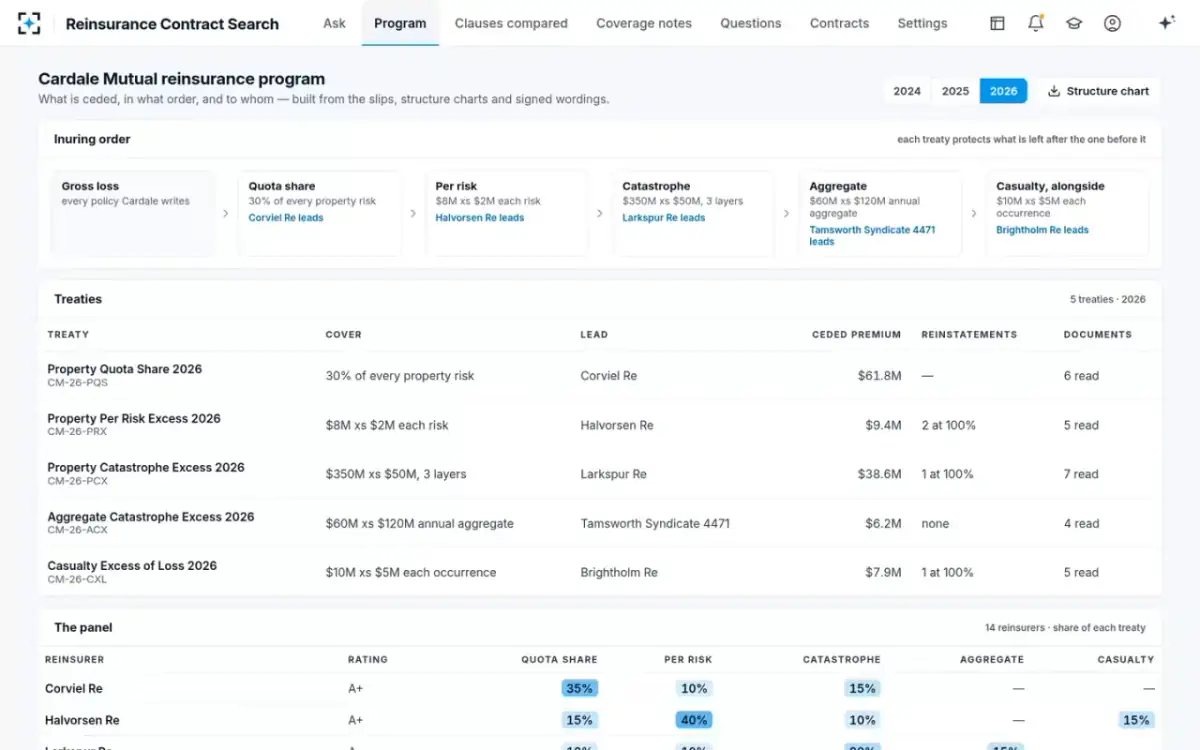
Task: Click Corviel Re 35% quota share chip
Action: point(579,688)
